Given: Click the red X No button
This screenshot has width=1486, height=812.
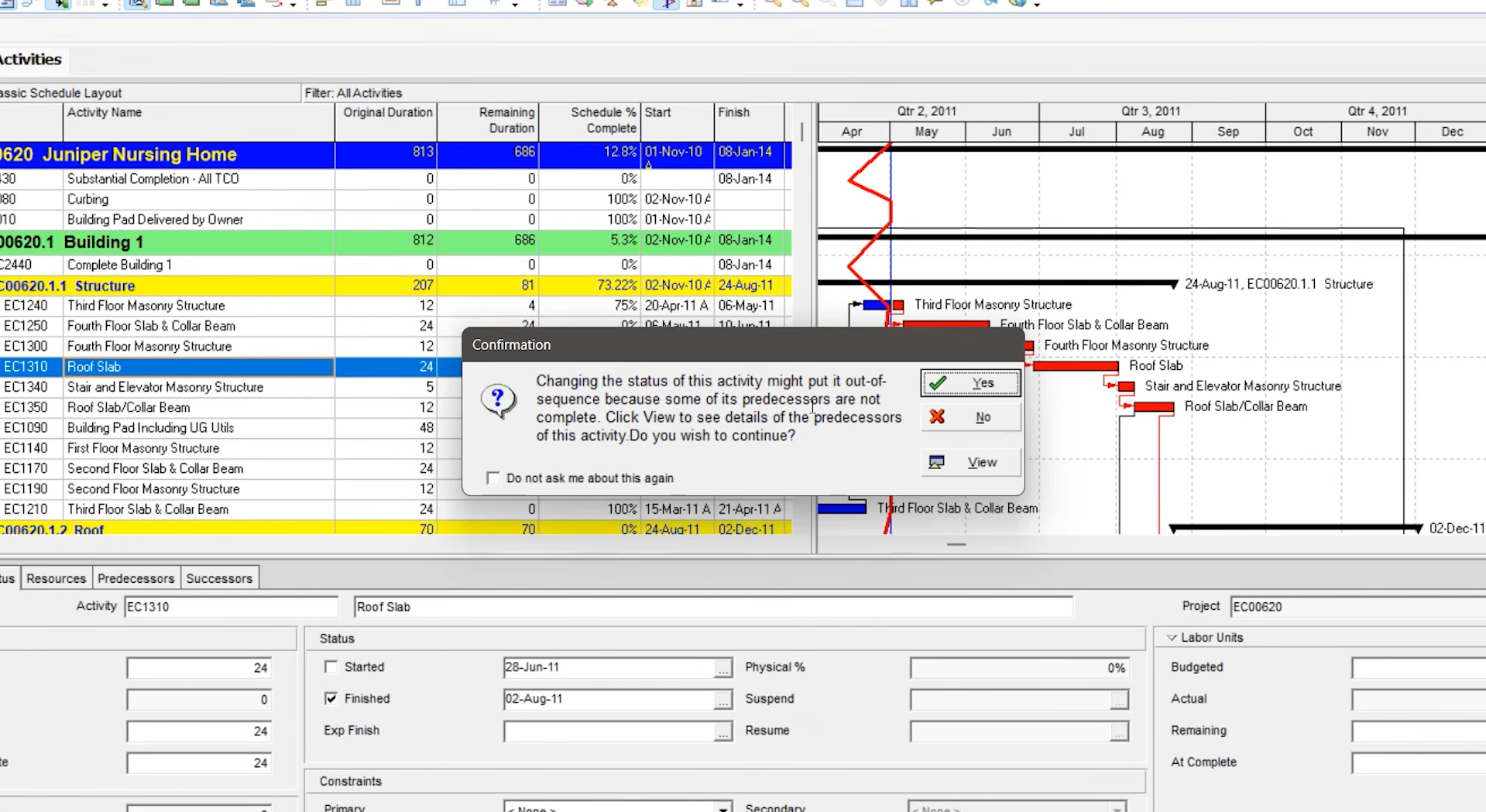Looking at the screenshot, I should coord(970,417).
